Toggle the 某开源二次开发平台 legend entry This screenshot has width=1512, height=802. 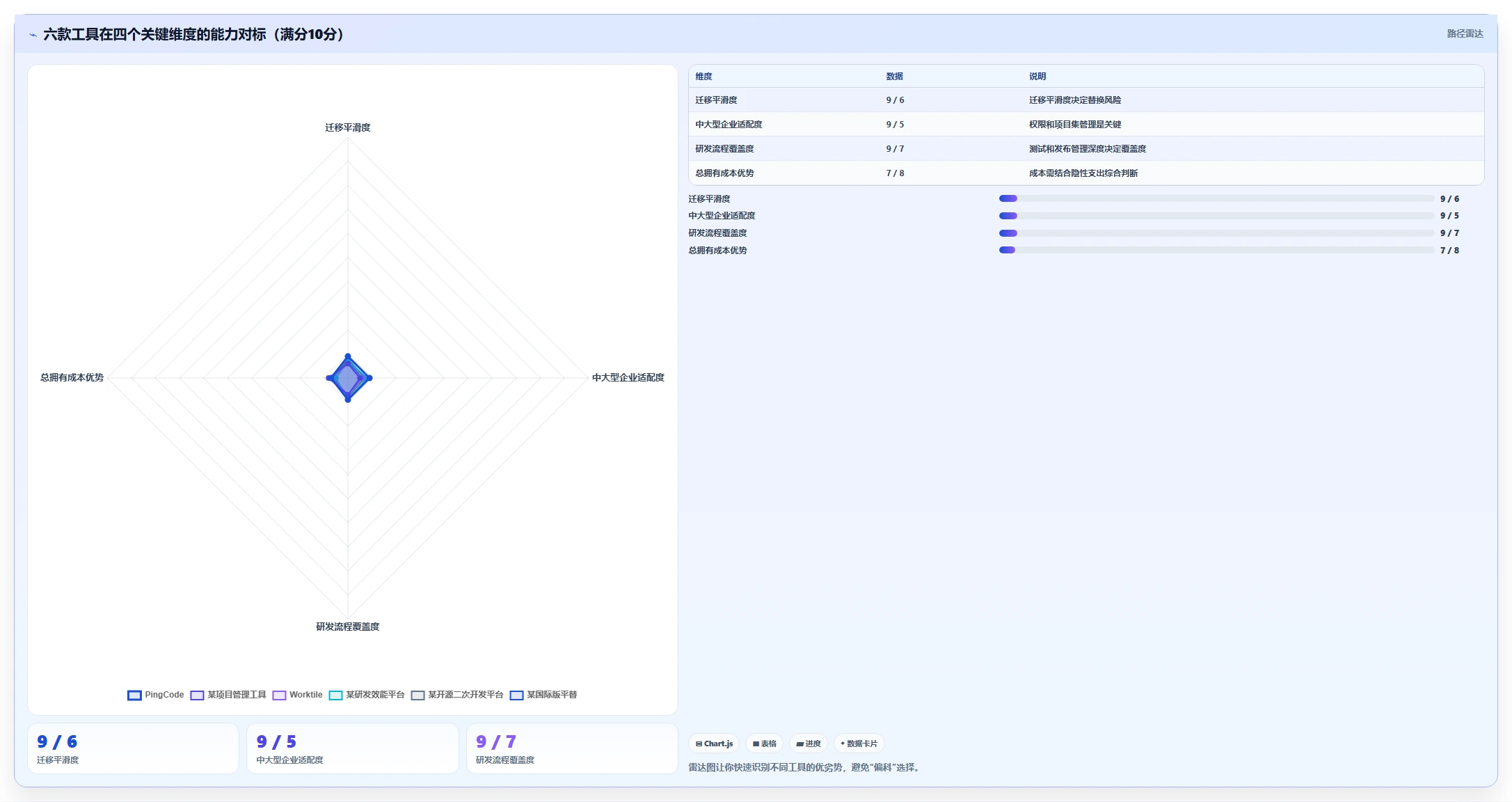(x=457, y=695)
